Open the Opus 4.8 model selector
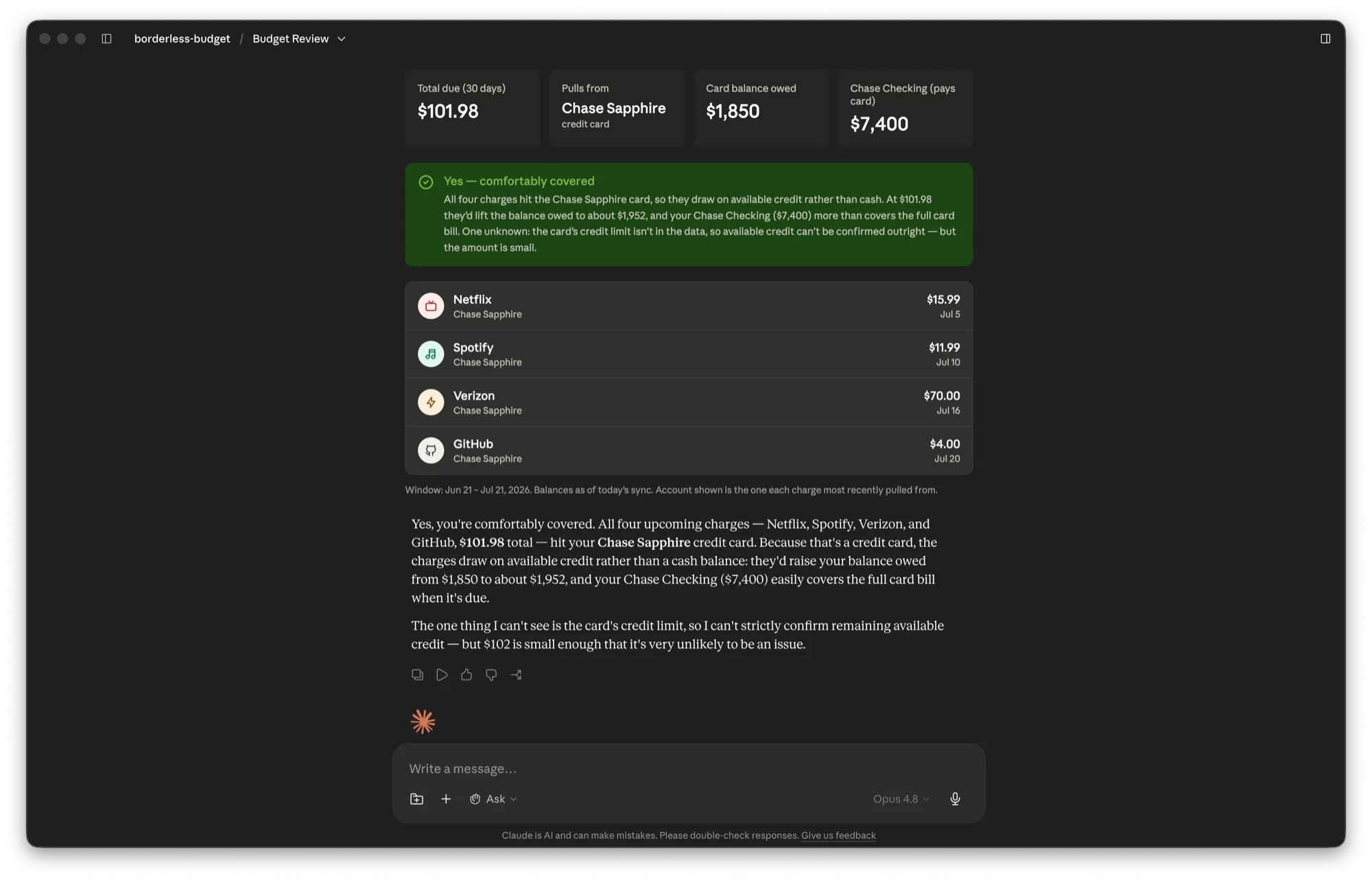 901,798
